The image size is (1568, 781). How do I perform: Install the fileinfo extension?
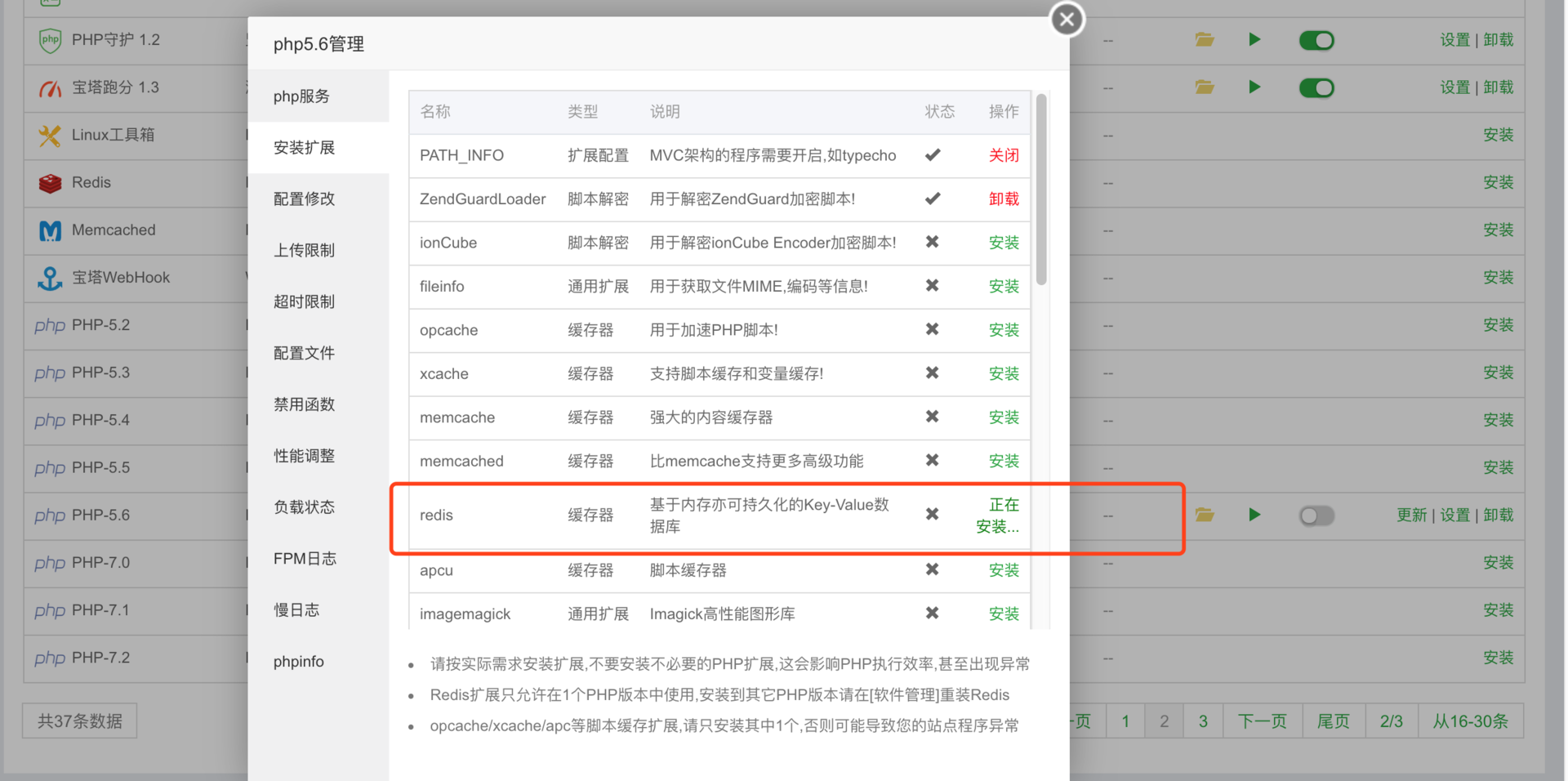tap(1004, 286)
